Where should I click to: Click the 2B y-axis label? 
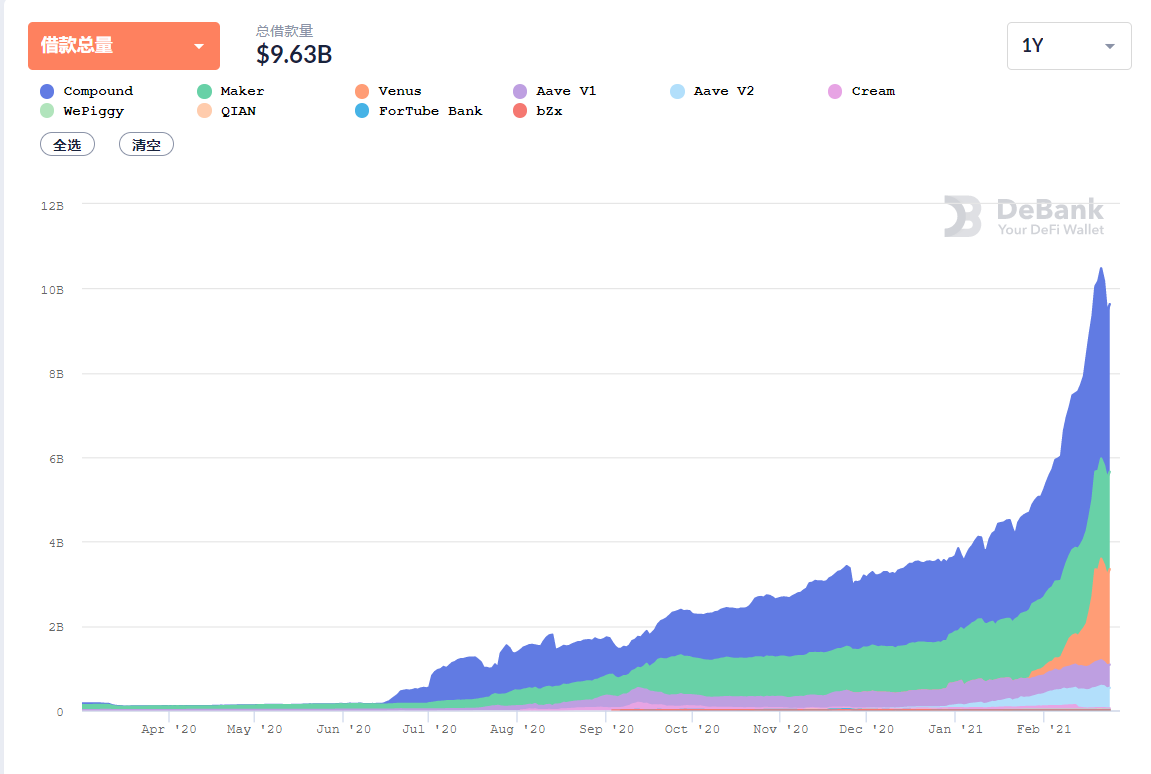(56, 627)
